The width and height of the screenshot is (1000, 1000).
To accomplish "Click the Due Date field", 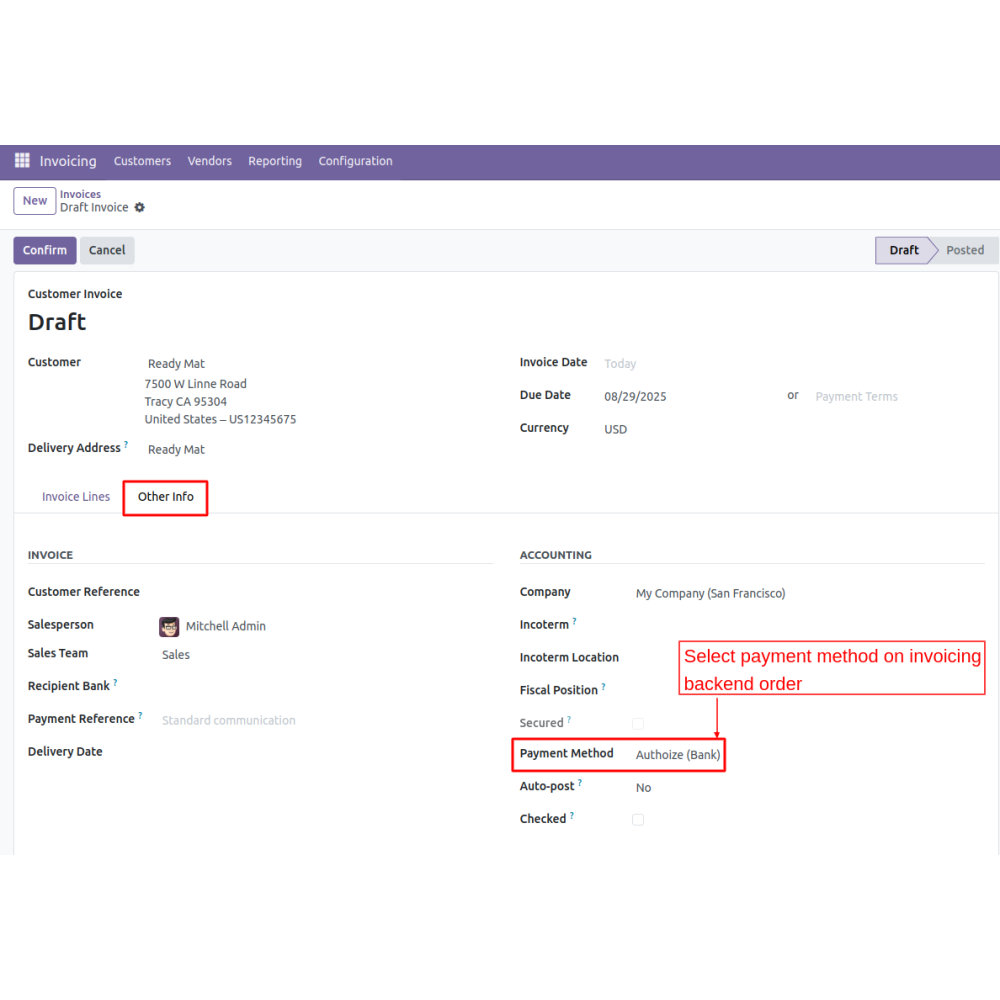I will click(635, 397).
